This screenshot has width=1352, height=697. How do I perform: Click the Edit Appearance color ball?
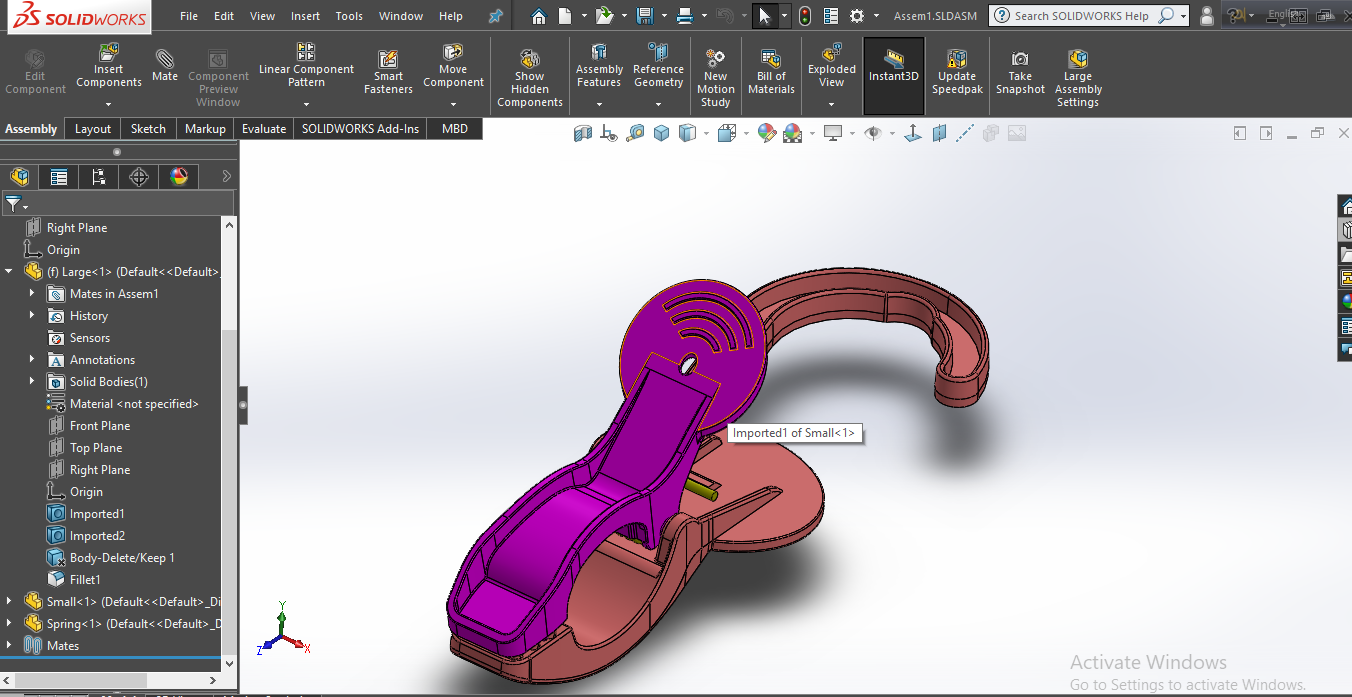point(766,133)
